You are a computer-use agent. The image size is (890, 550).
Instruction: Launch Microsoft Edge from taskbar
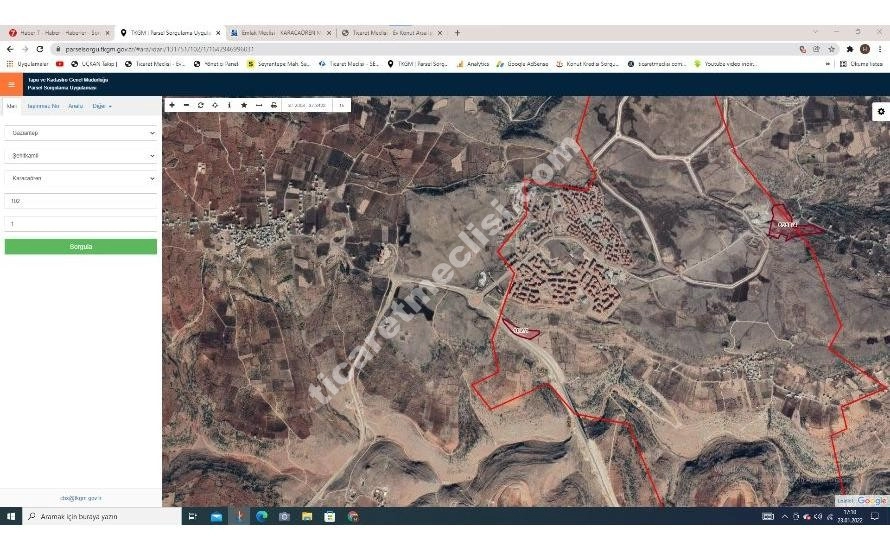tap(262, 516)
